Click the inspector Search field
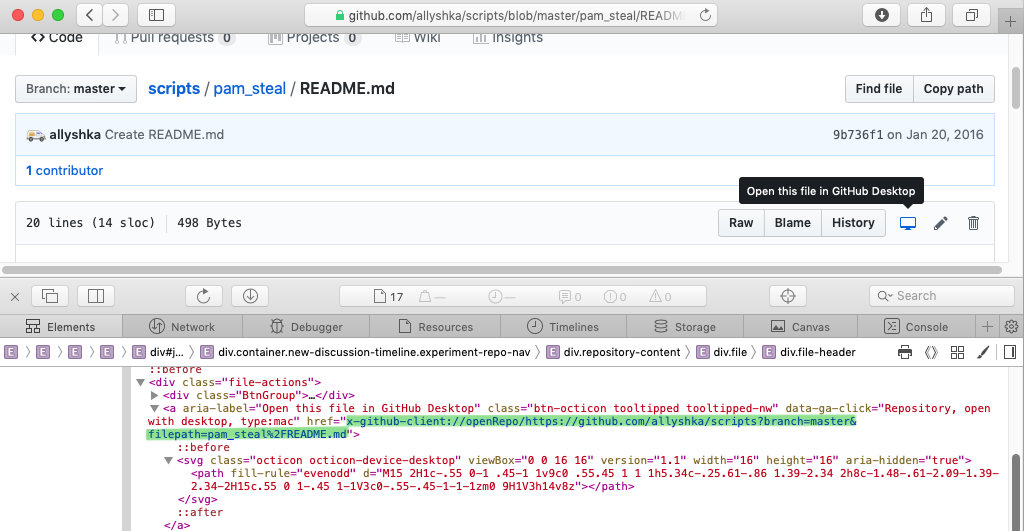The width and height of the screenshot is (1024, 531). tap(942, 296)
